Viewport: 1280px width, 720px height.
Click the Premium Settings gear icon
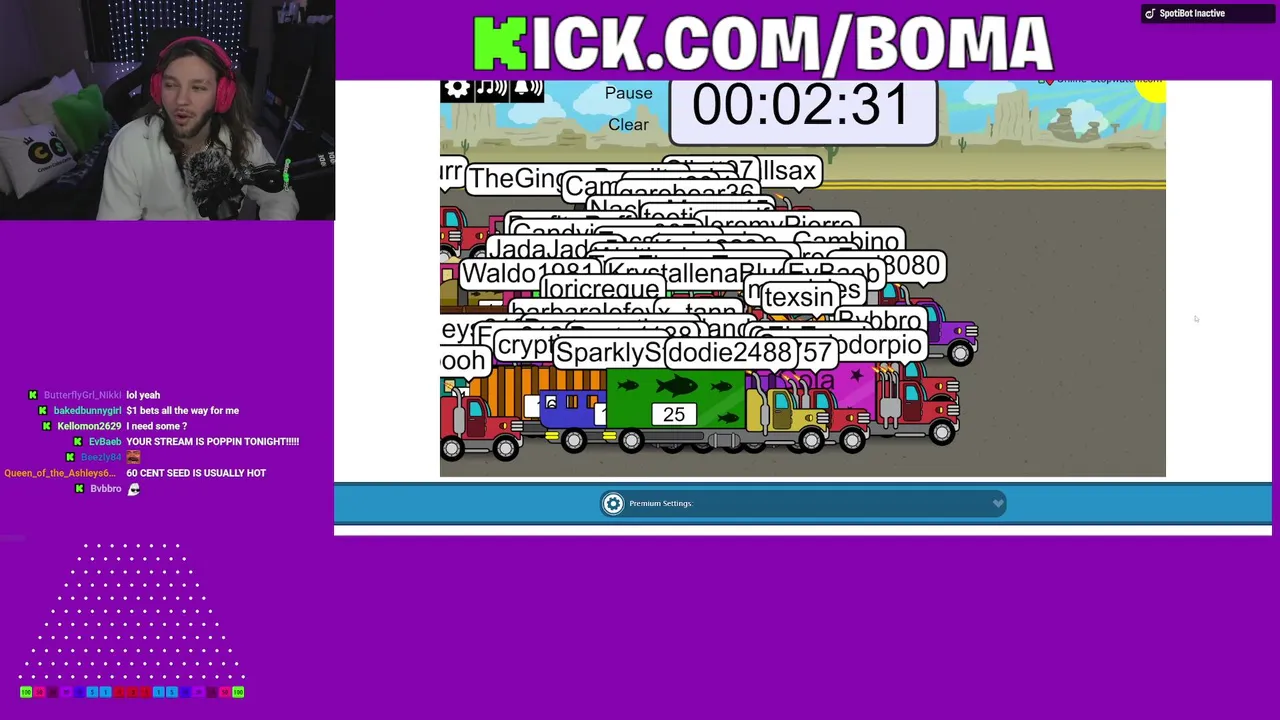(613, 503)
